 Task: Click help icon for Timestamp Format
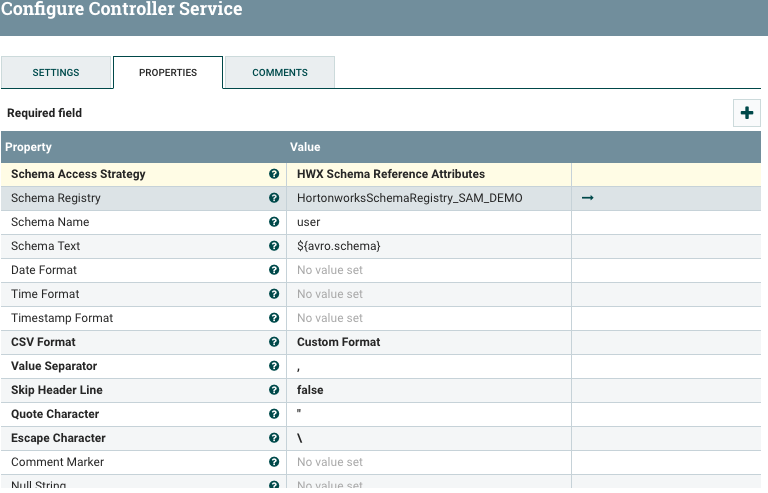274,318
